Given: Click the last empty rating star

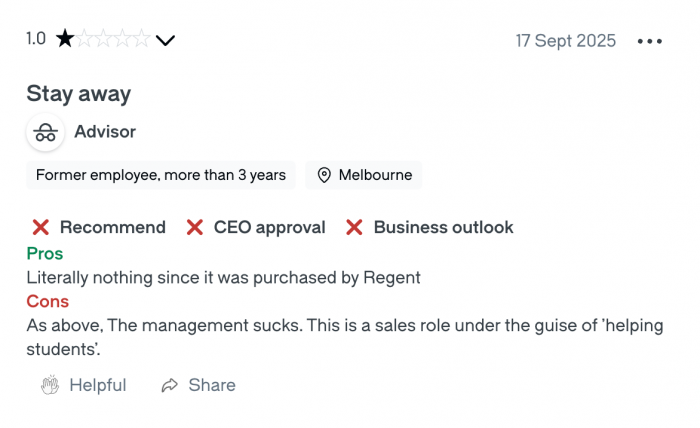Looking at the screenshot, I should click(141, 39).
